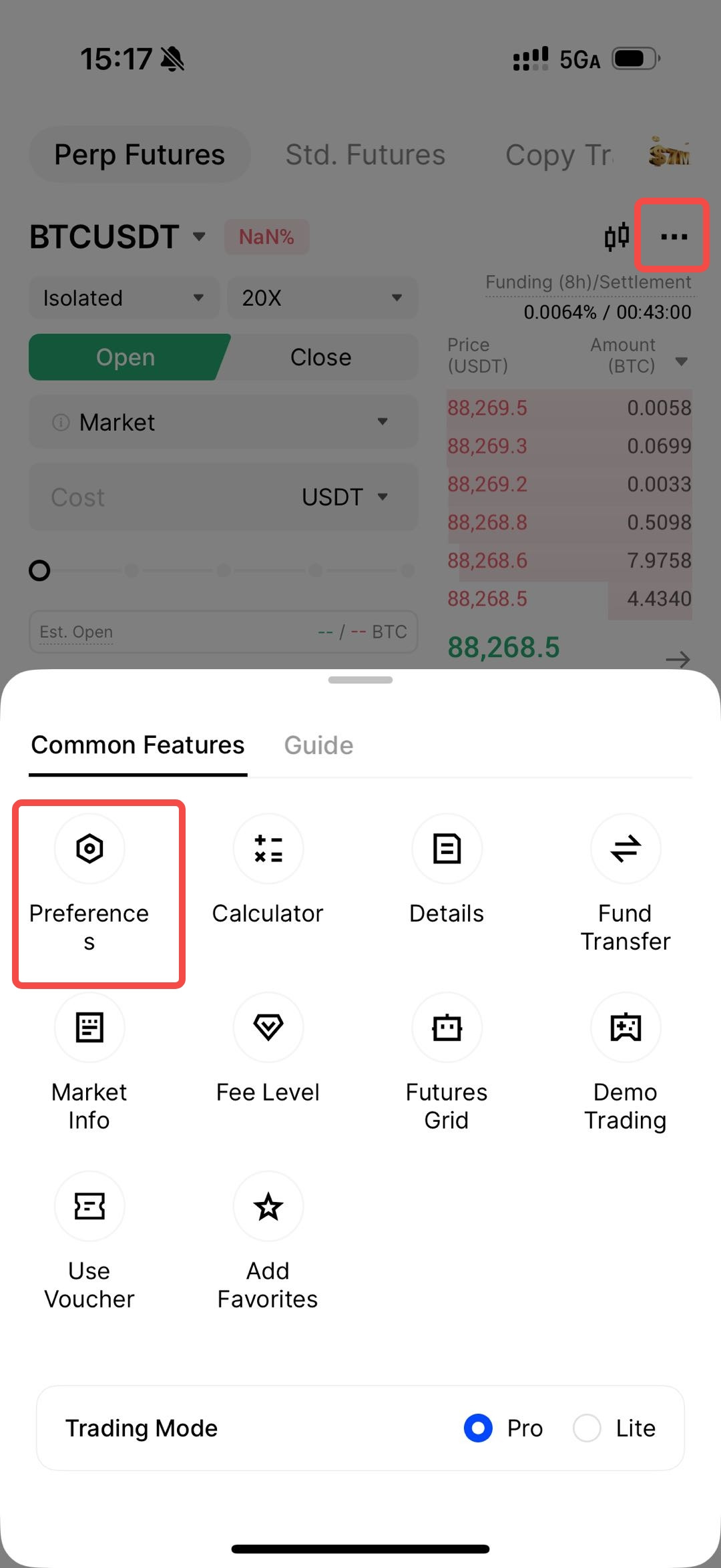The width and height of the screenshot is (721, 1568).
Task: Open the Isolated margin mode dropdown
Action: click(x=124, y=298)
